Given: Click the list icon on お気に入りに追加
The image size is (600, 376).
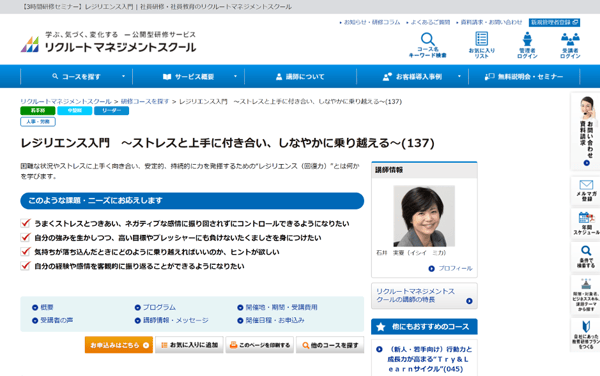Looking at the screenshot, I should pyautogui.click(x=164, y=345).
